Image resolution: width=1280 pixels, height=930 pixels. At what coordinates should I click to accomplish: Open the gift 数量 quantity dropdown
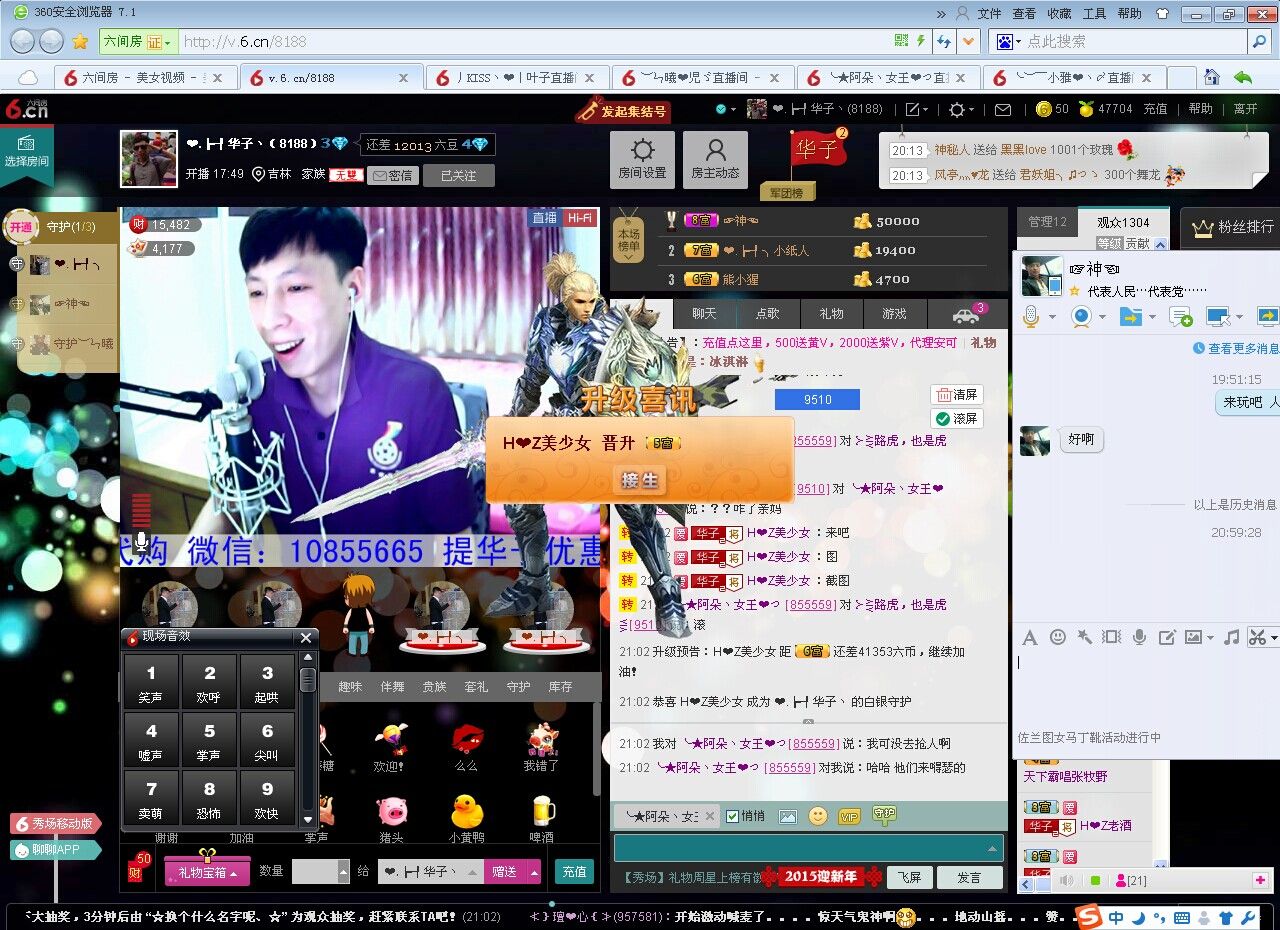point(344,872)
